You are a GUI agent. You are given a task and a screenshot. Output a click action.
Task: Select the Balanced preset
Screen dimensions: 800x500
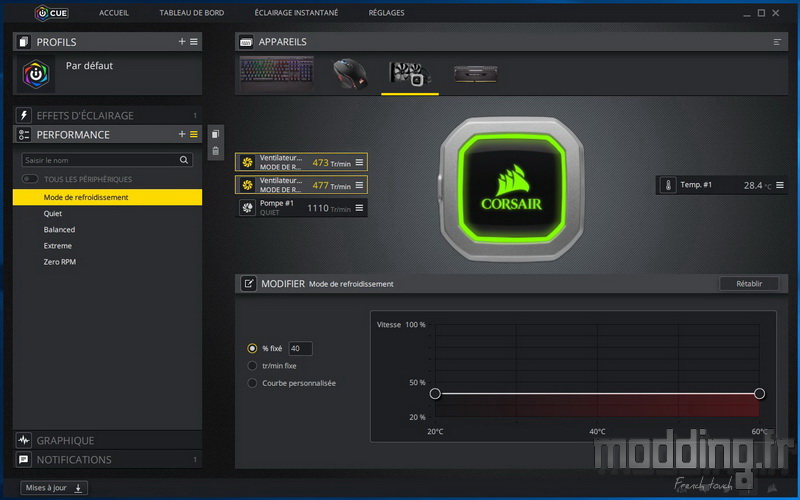coord(59,230)
